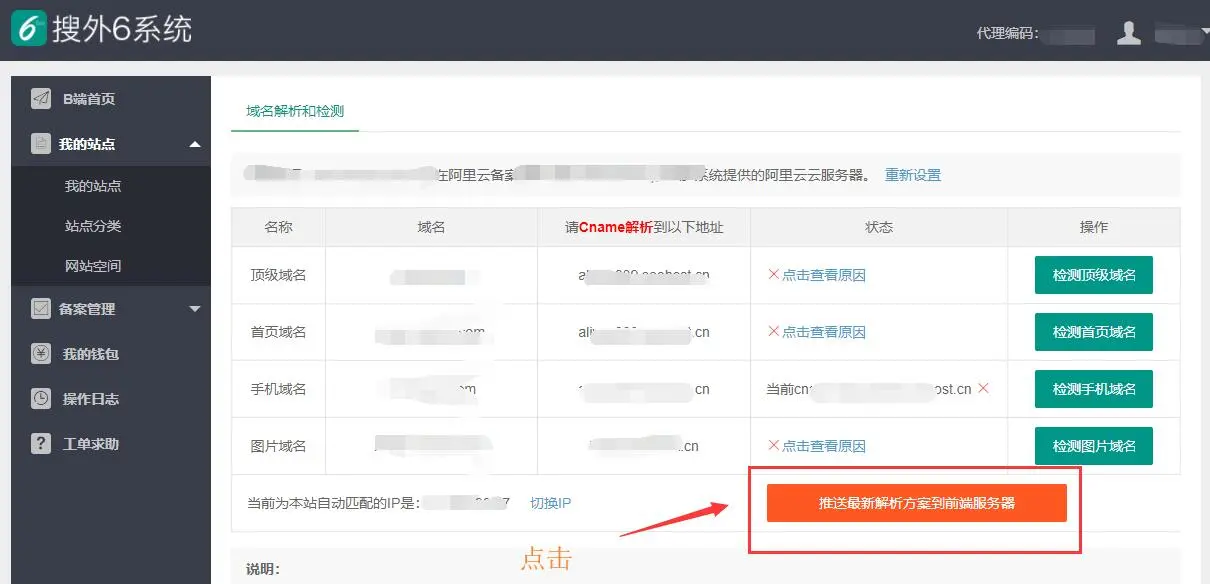Click the 搜外6系统 logo icon
The height and width of the screenshot is (584, 1210).
[28, 29]
